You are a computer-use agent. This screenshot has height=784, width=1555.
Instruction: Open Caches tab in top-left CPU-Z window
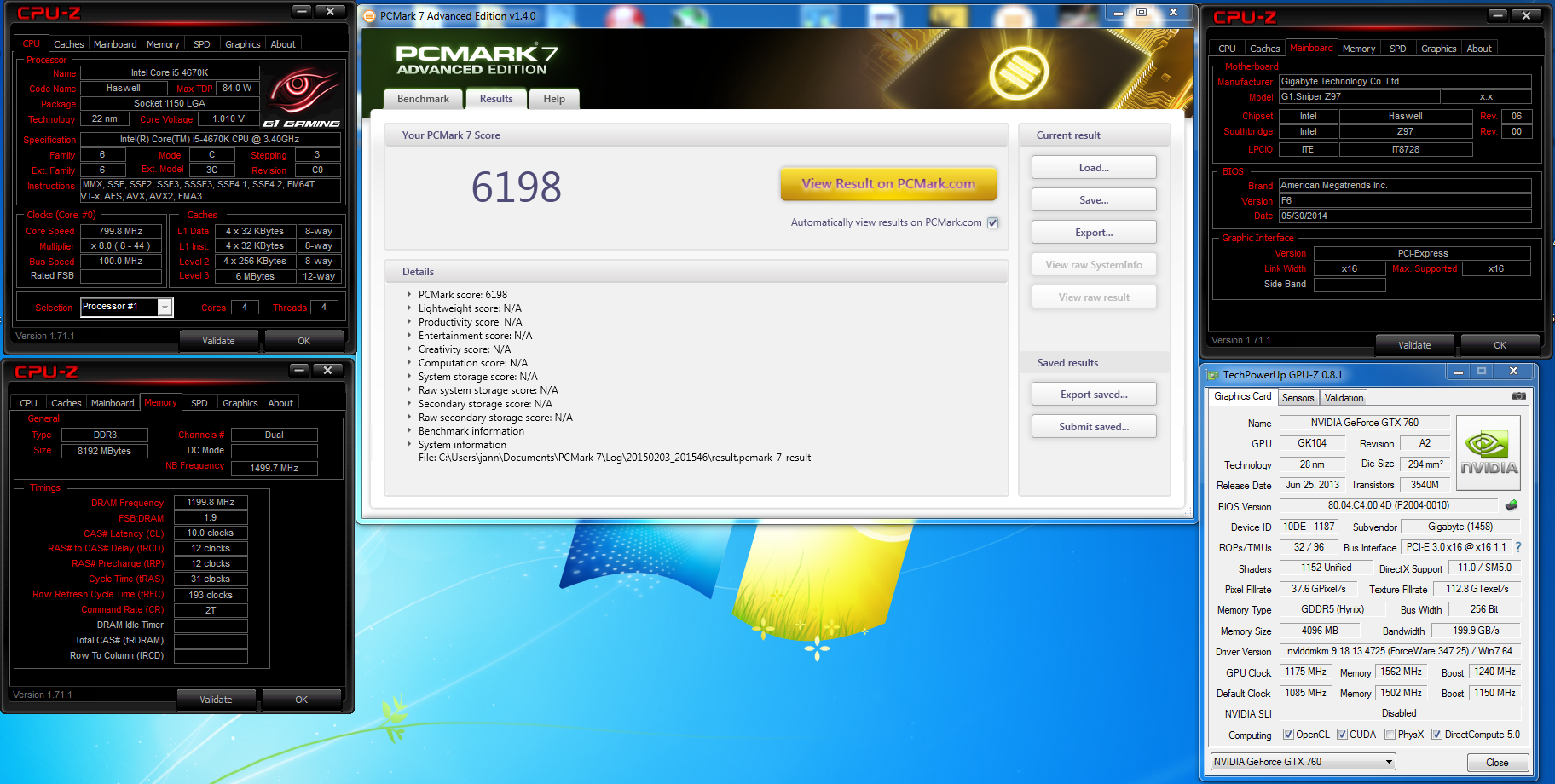pyautogui.click(x=68, y=44)
